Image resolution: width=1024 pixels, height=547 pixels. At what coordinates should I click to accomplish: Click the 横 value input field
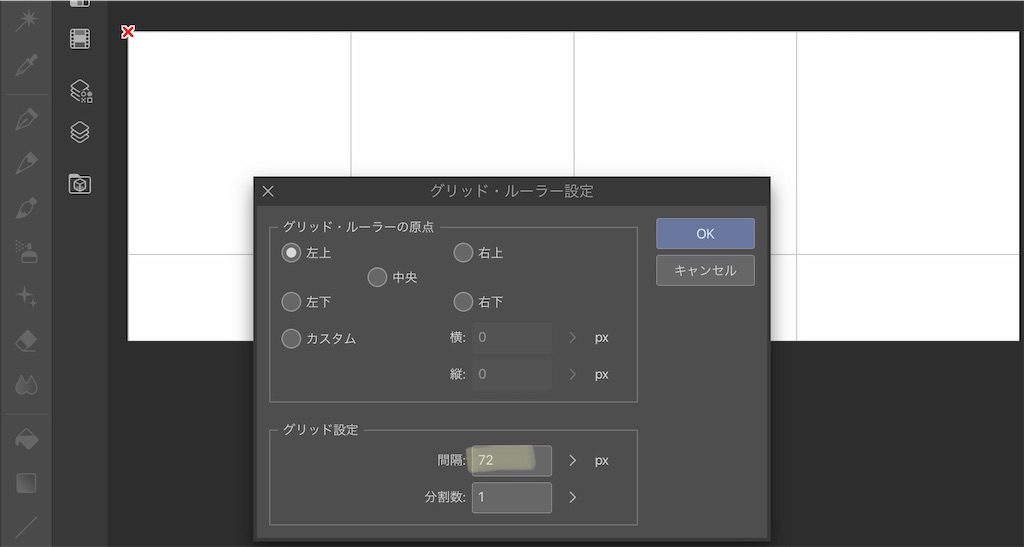click(x=512, y=337)
